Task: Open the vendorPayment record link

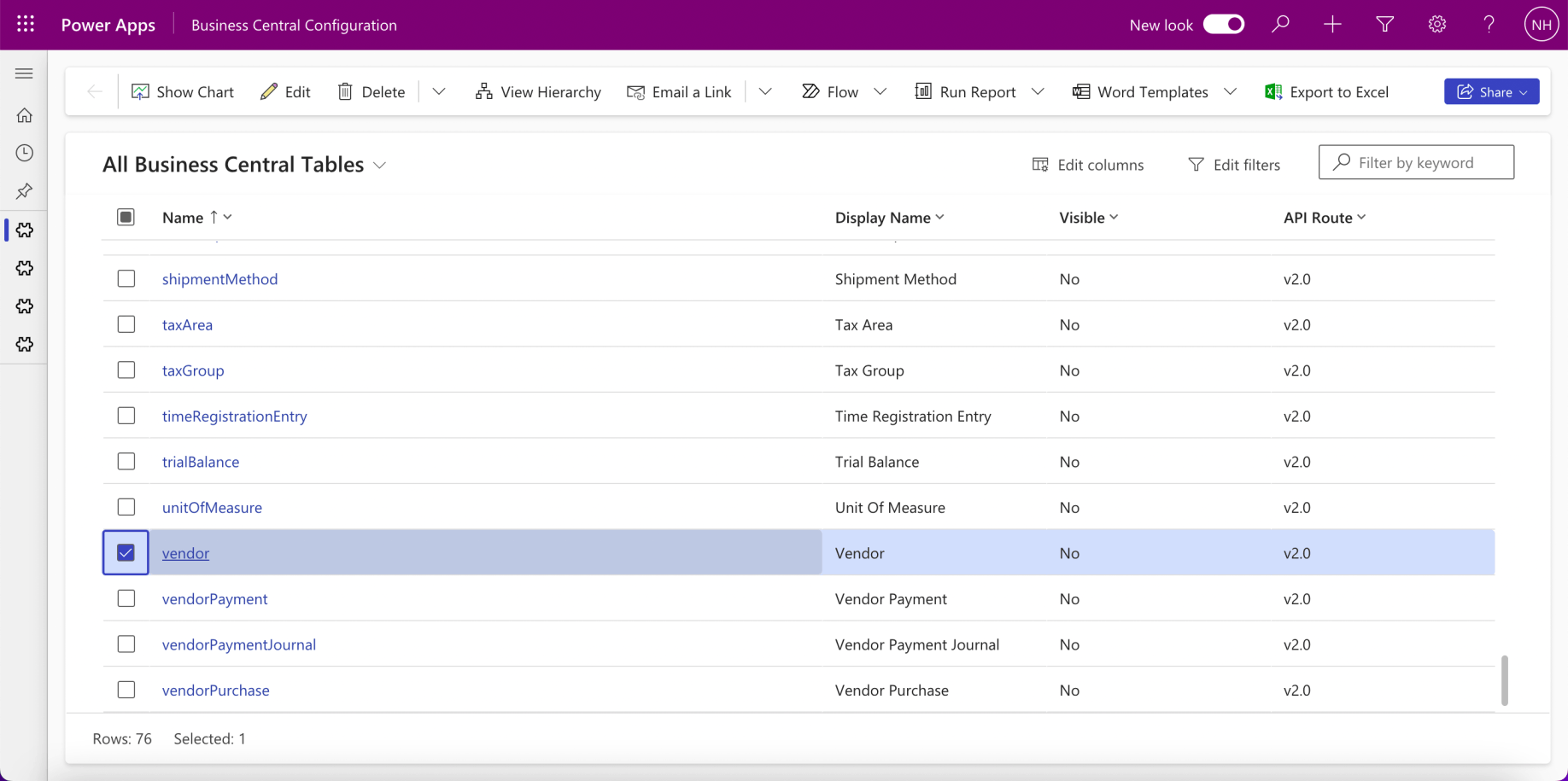Action: click(x=214, y=599)
